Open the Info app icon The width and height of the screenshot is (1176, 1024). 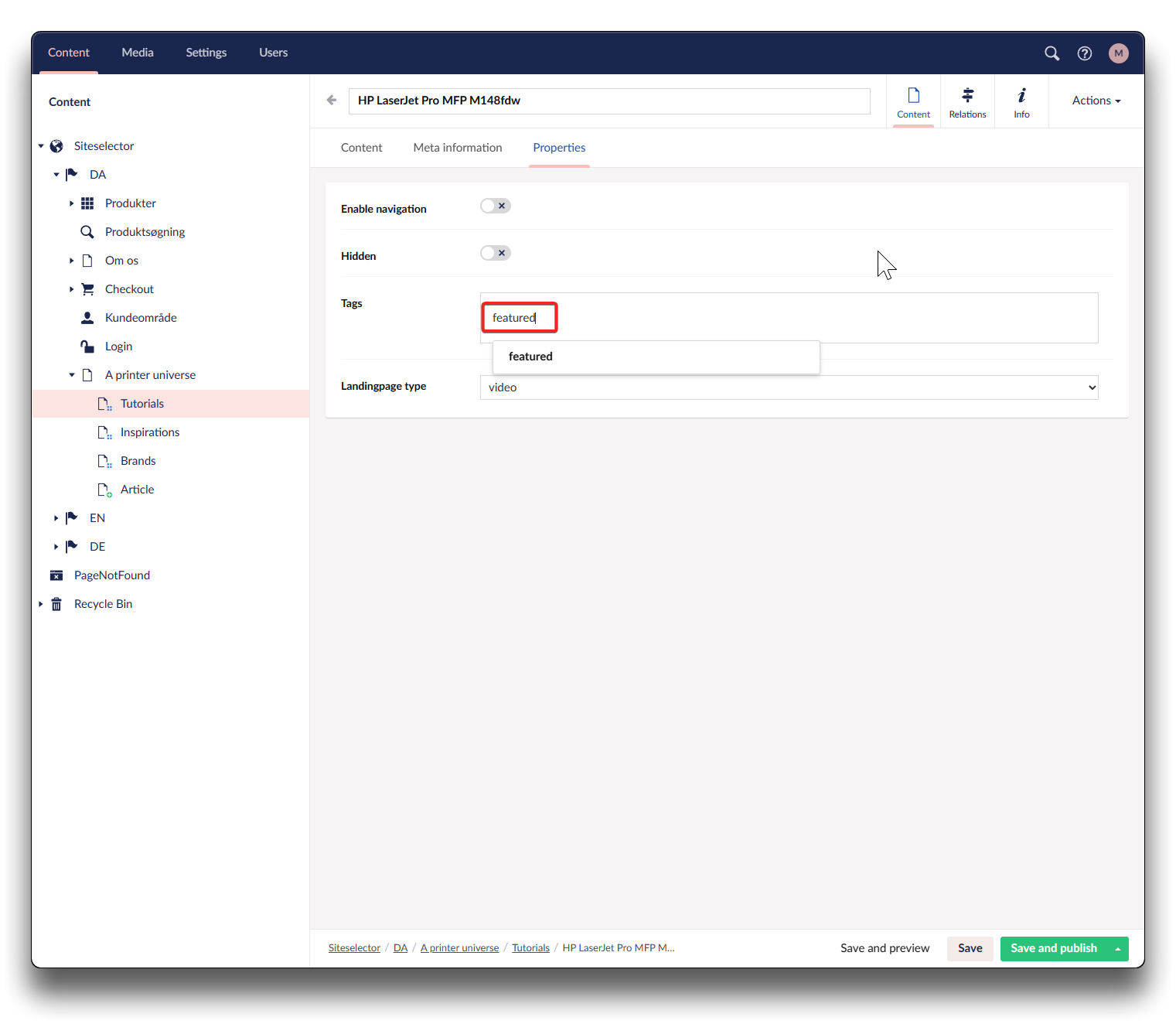click(1021, 101)
